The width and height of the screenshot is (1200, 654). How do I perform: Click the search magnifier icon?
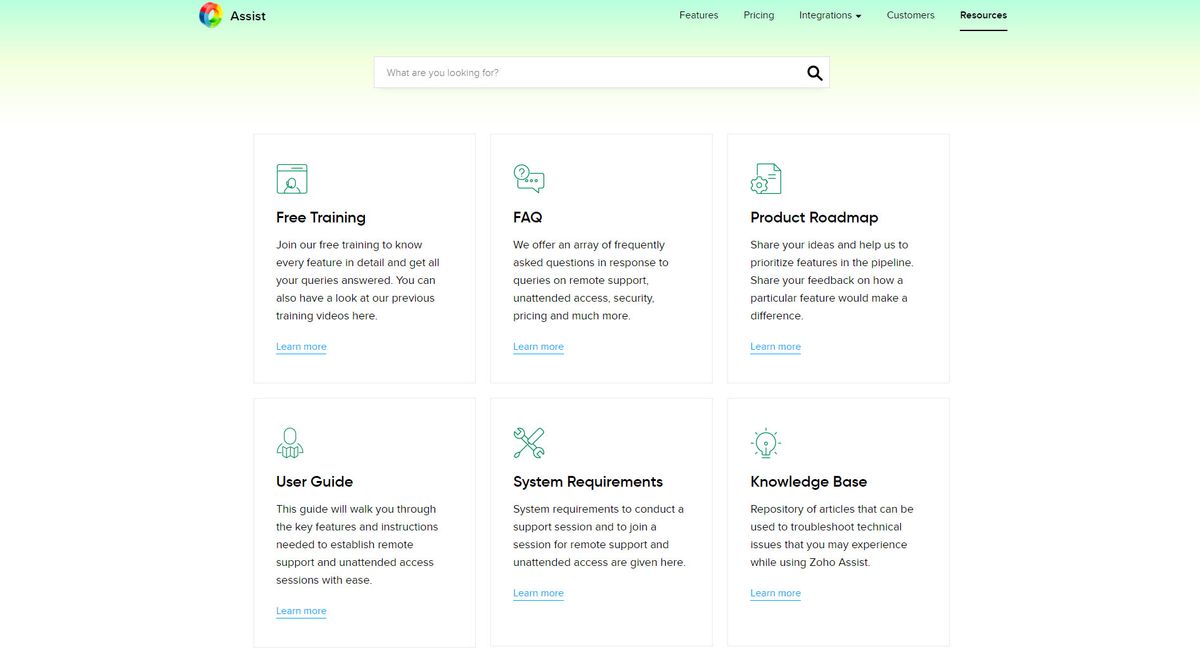pyautogui.click(x=813, y=72)
